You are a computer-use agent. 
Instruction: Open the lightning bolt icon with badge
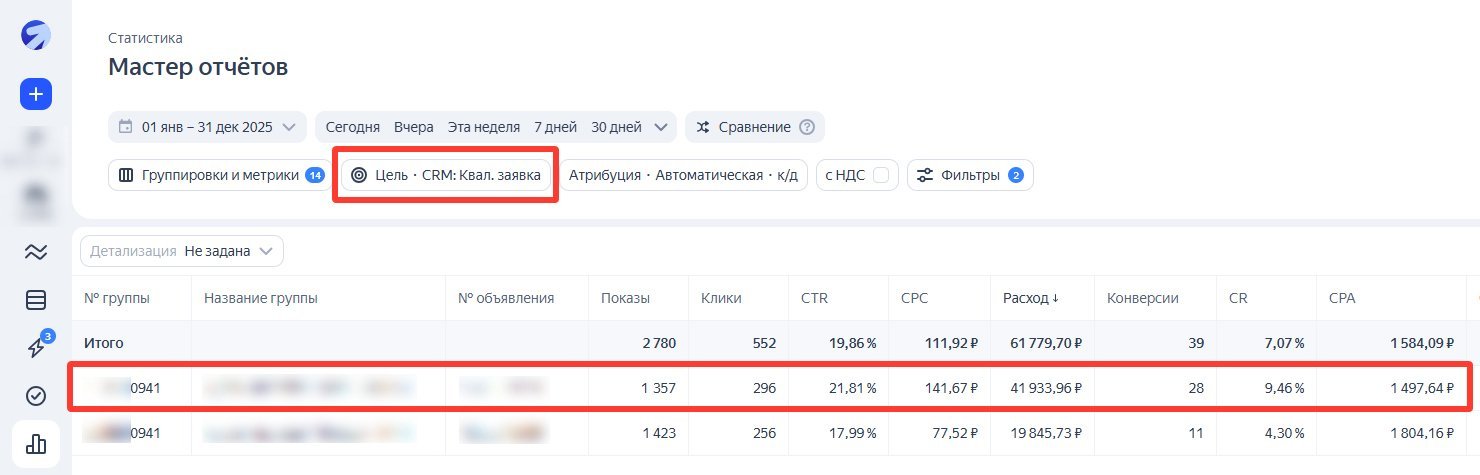[36, 348]
